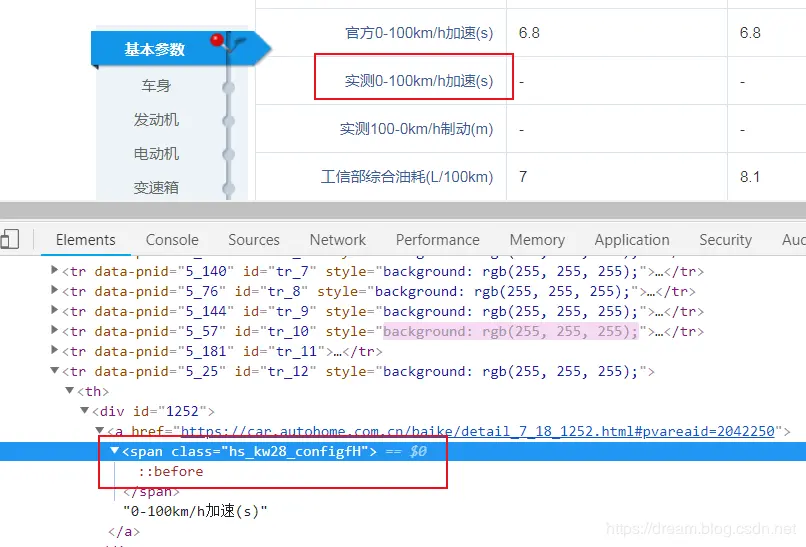Viewport: 806px width, 547px height.
Task: Click the timeline dot beside 发动机
Action: (x=229, y=121)
